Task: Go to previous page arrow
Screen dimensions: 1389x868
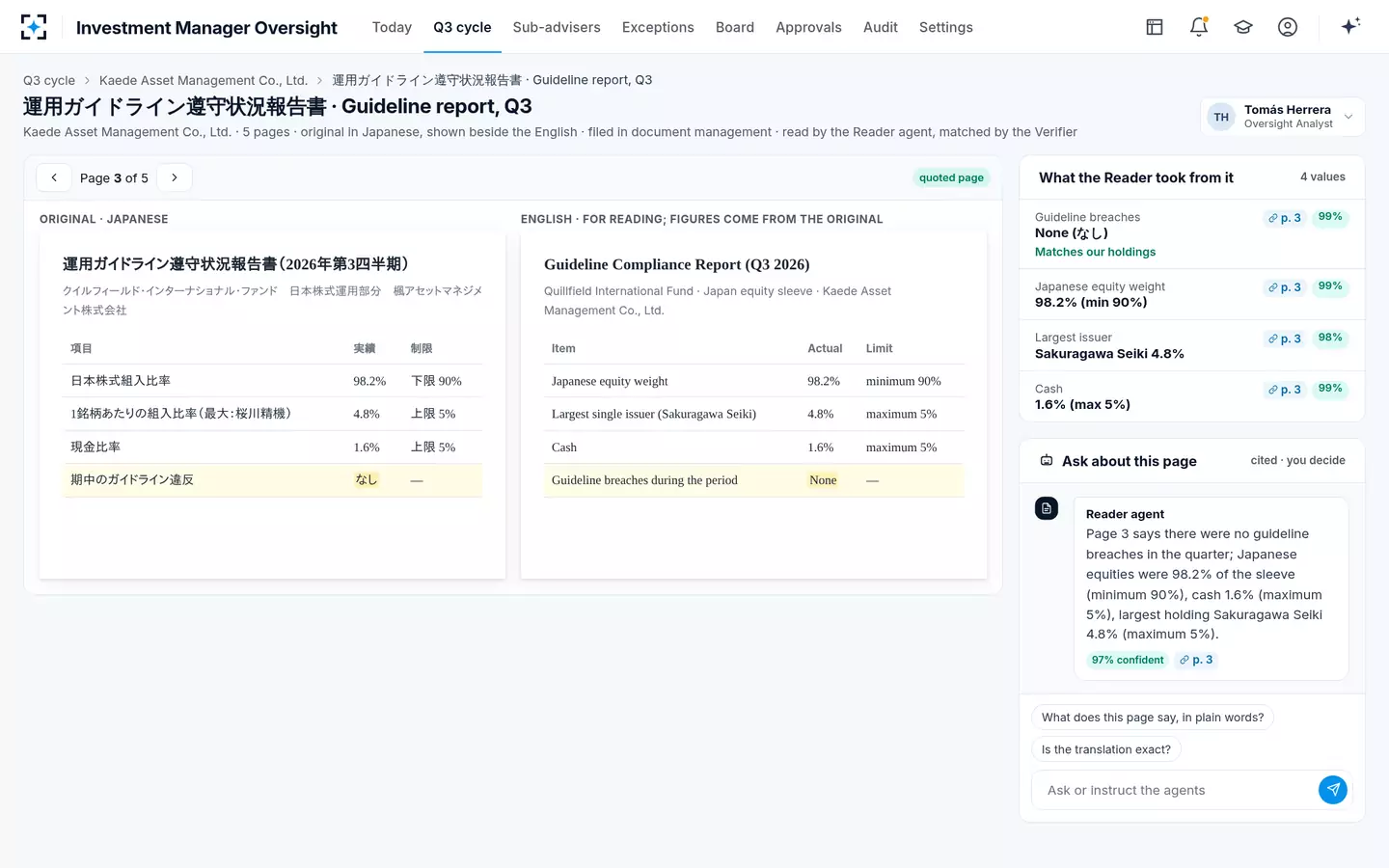Action: click(x=54, y=177)
